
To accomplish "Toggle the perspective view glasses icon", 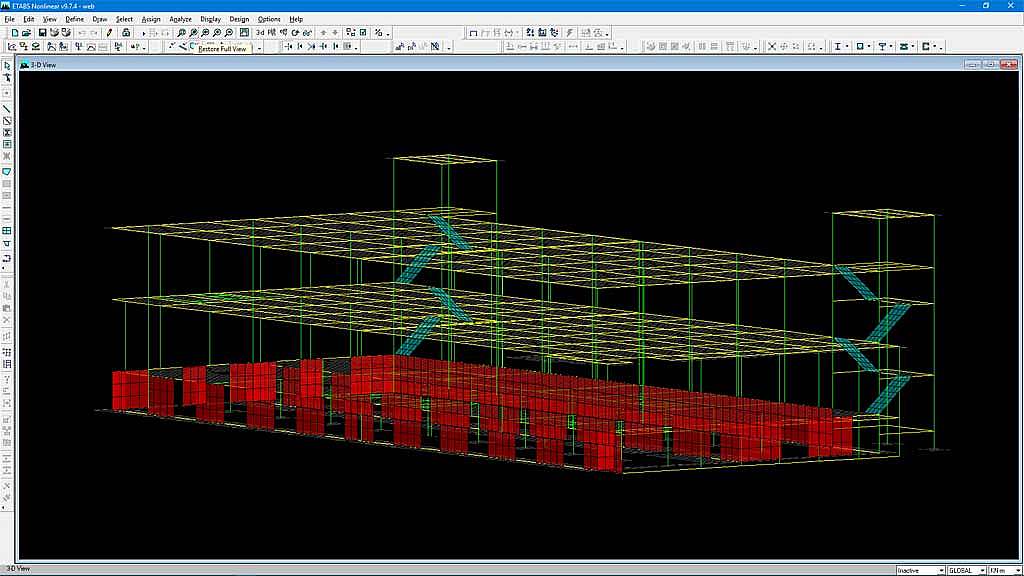I will [308, 33].
